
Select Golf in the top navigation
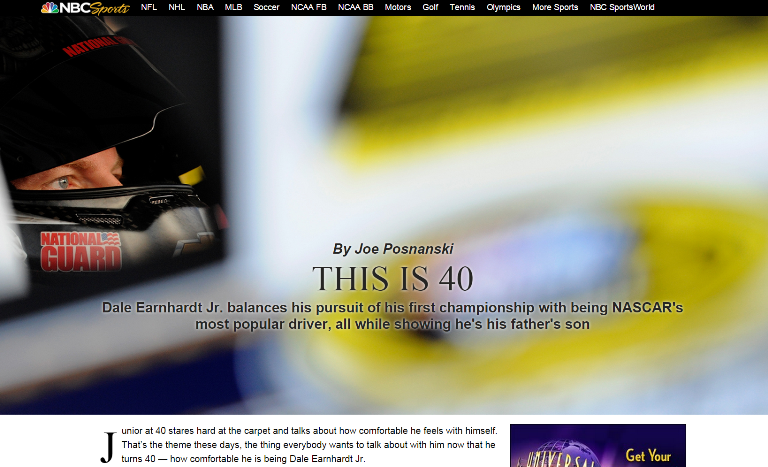pos(431,7)
